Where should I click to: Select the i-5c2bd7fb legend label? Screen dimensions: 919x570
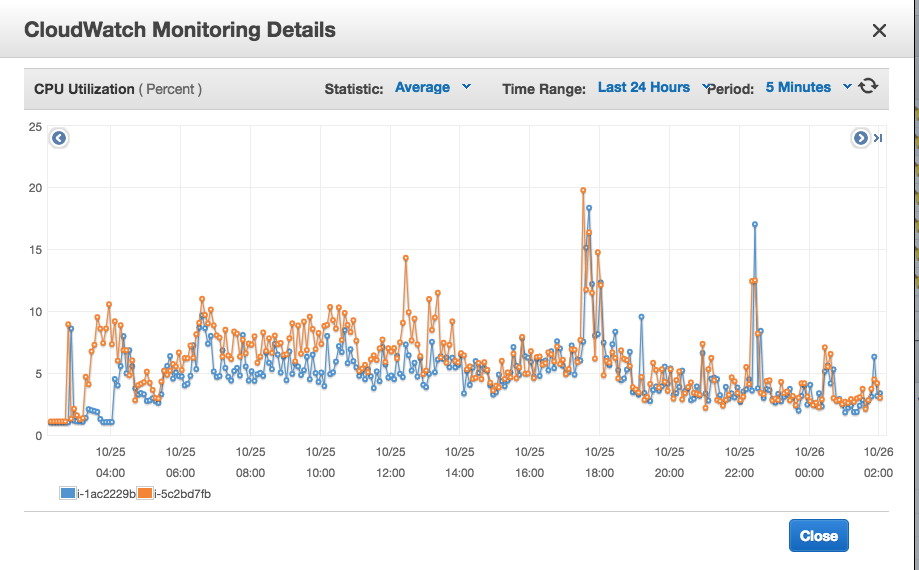point(182,494)
